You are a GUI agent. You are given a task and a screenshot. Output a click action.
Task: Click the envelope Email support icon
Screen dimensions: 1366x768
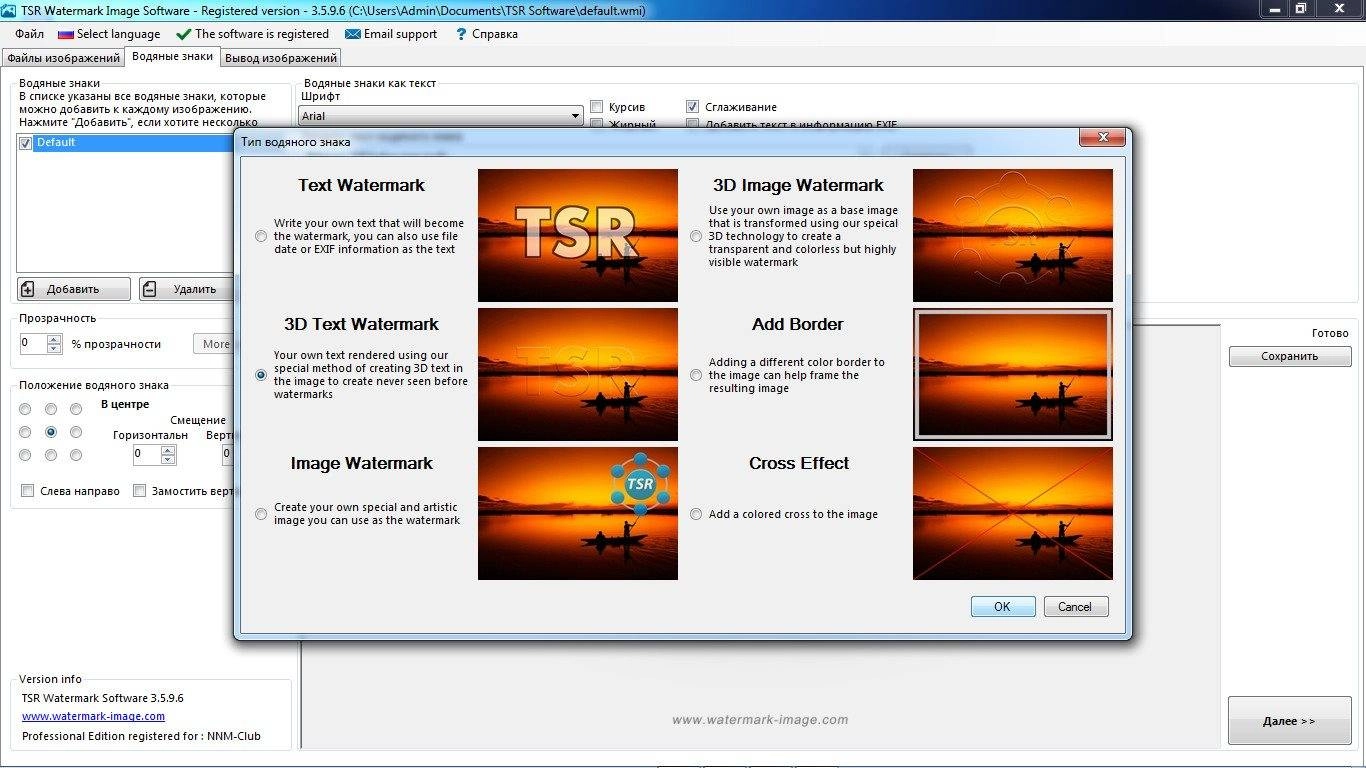coord(352,34)
